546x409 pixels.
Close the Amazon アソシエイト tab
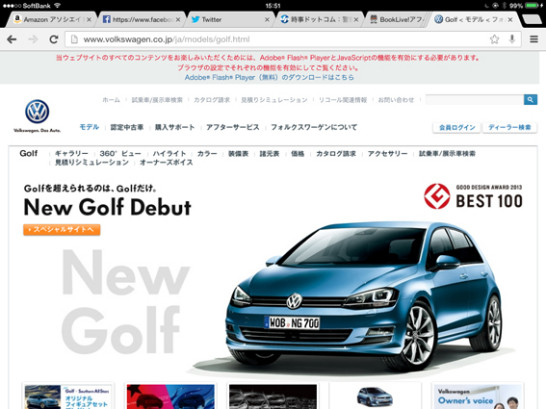pos(89,19)
